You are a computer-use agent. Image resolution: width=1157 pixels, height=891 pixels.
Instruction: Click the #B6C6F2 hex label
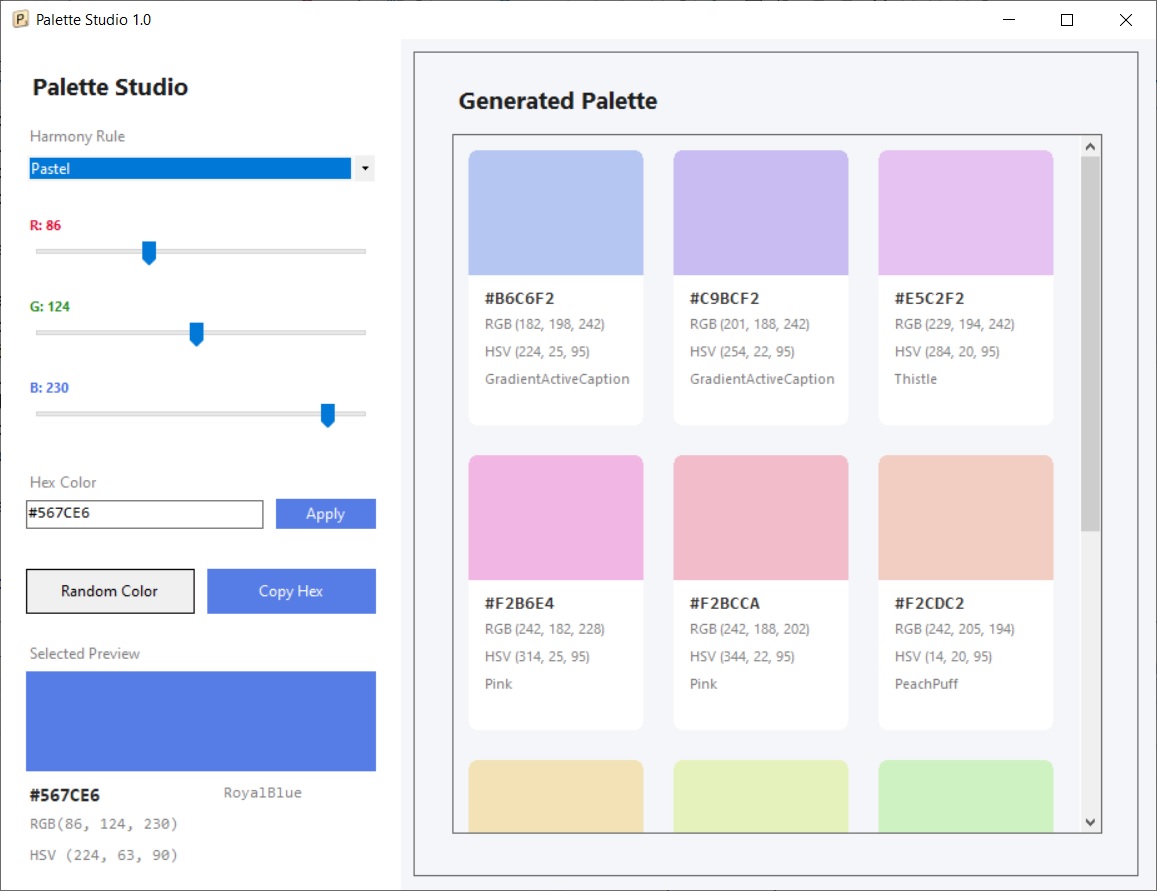pyautogui.click(x=519, y=298)
